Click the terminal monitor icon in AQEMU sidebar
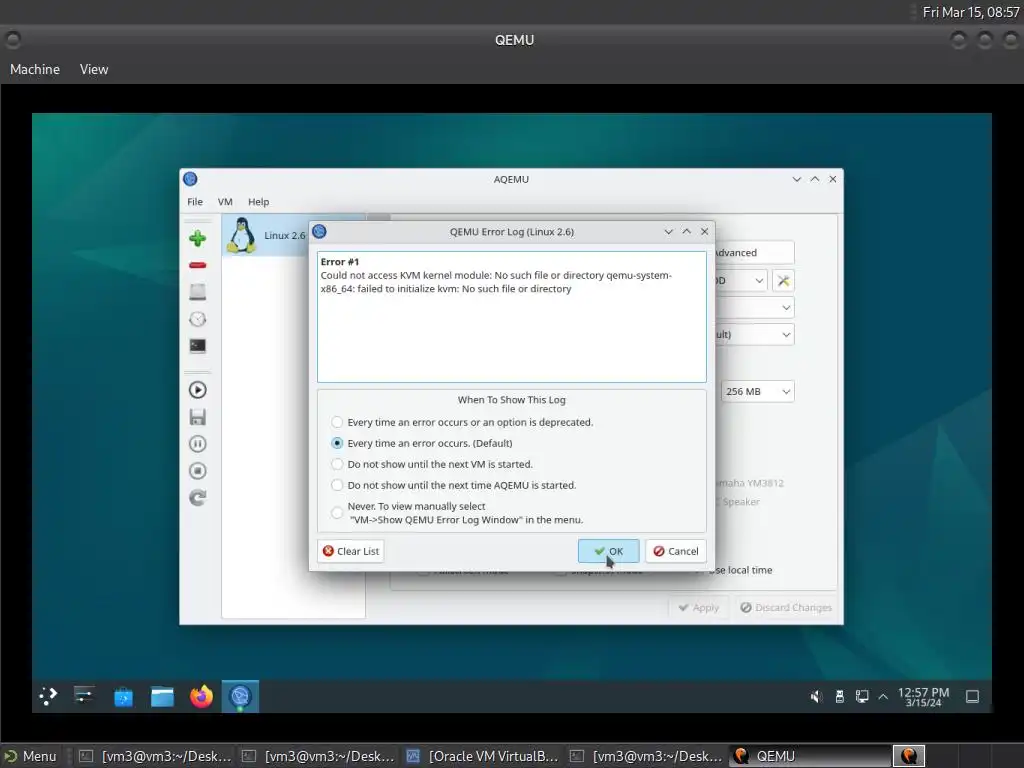Screen dimensions: 1024x768 [x=198, y=345]
